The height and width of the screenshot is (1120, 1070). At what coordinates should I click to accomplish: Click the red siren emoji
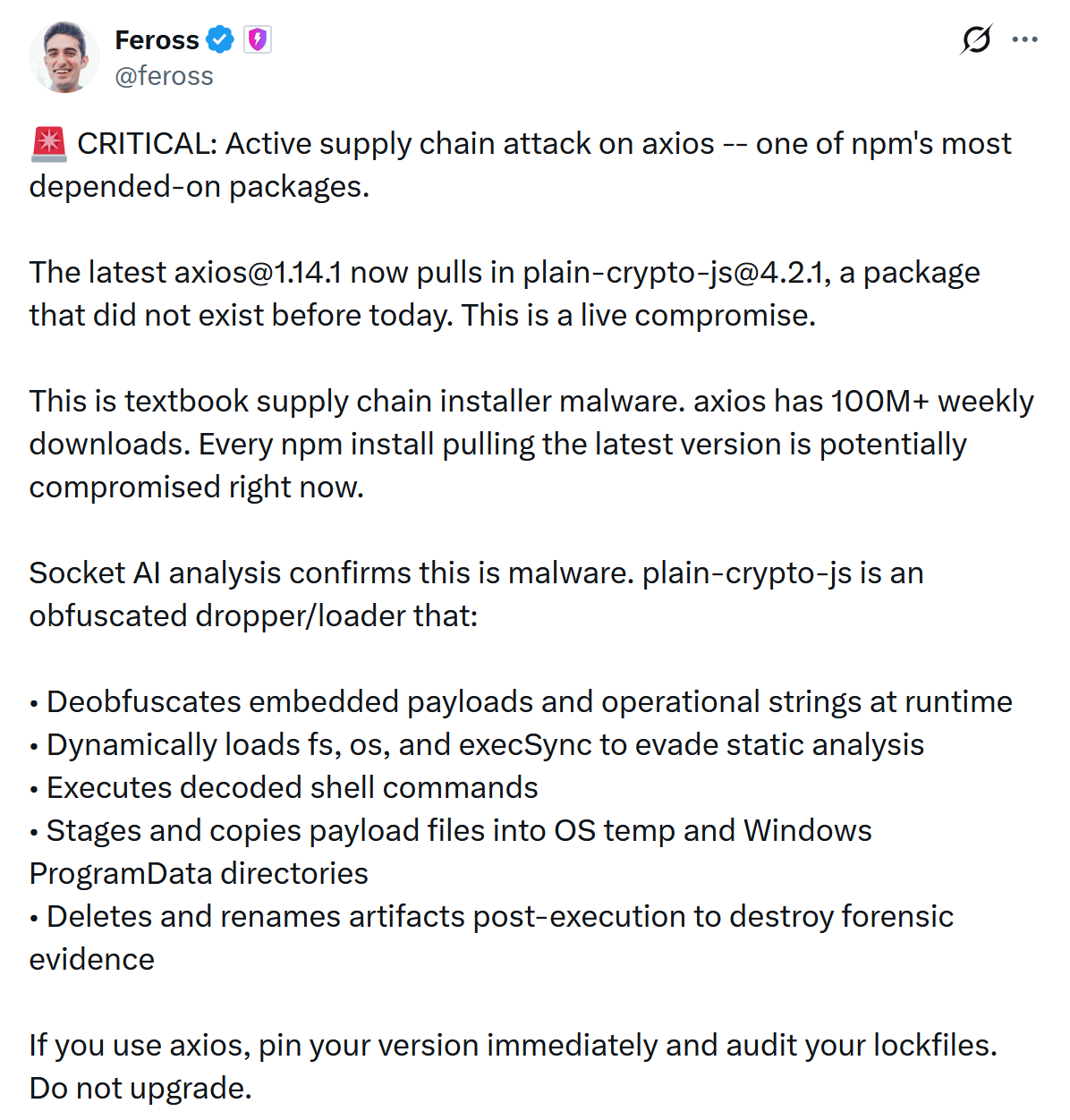point(48,144)
